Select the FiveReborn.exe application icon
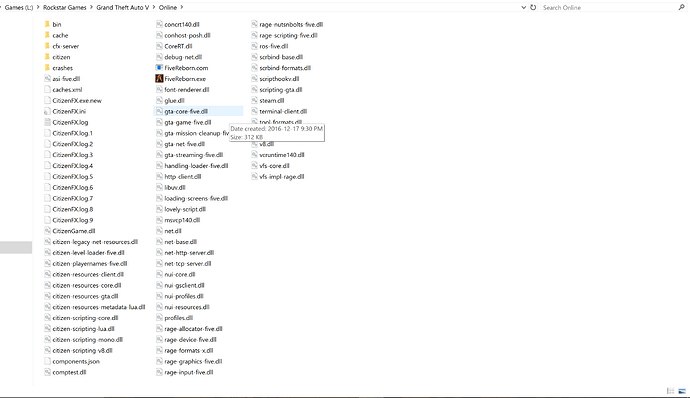Viewport: 690px width, 398px height. click(159, 78)
